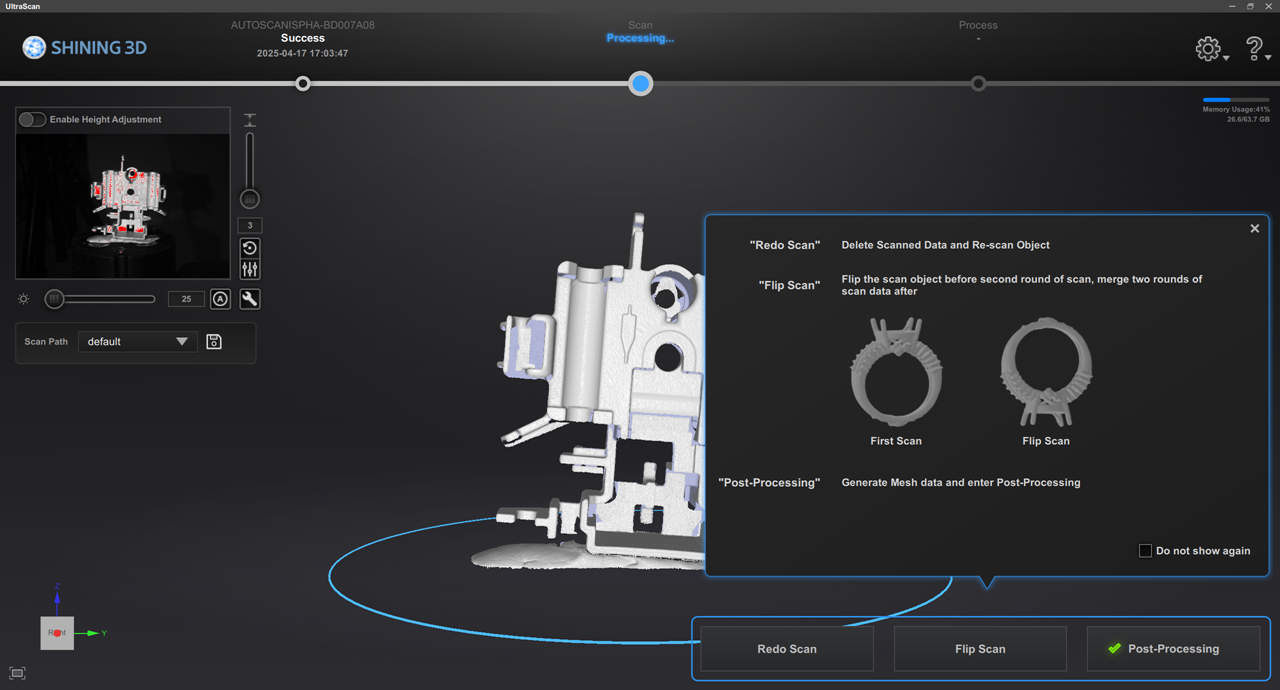This screenshot has height=690, width=1280.
Task: Open the settings gear dropdown menu
Action: point(1210,49)
